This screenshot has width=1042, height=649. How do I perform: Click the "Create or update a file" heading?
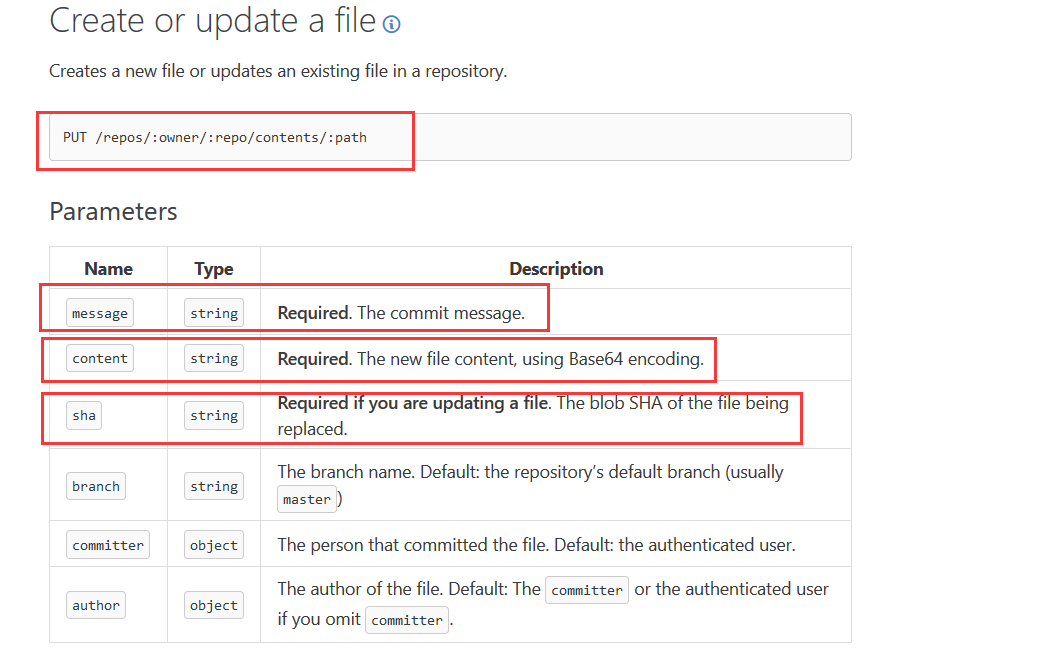click(212, 21)
